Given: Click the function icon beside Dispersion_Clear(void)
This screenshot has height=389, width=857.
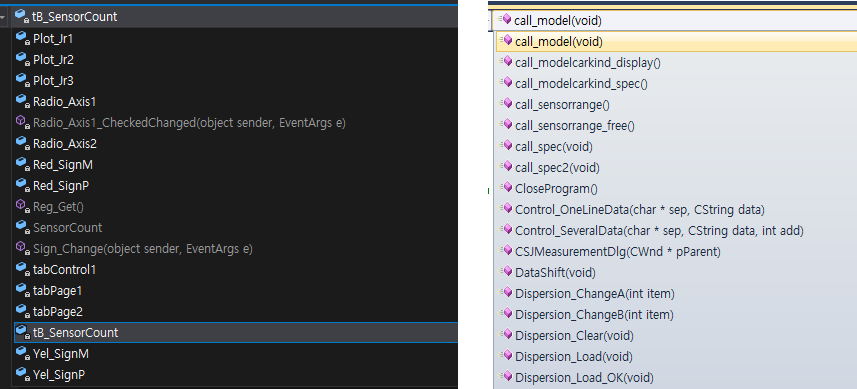Looking at the screenshot, I should point(506,335).
